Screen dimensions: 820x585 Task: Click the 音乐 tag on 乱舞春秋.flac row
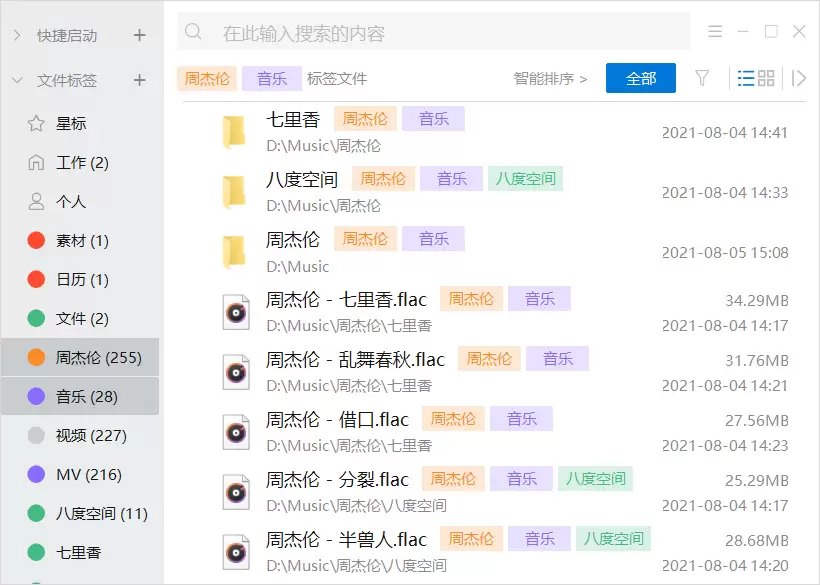[x=557, y=359]
